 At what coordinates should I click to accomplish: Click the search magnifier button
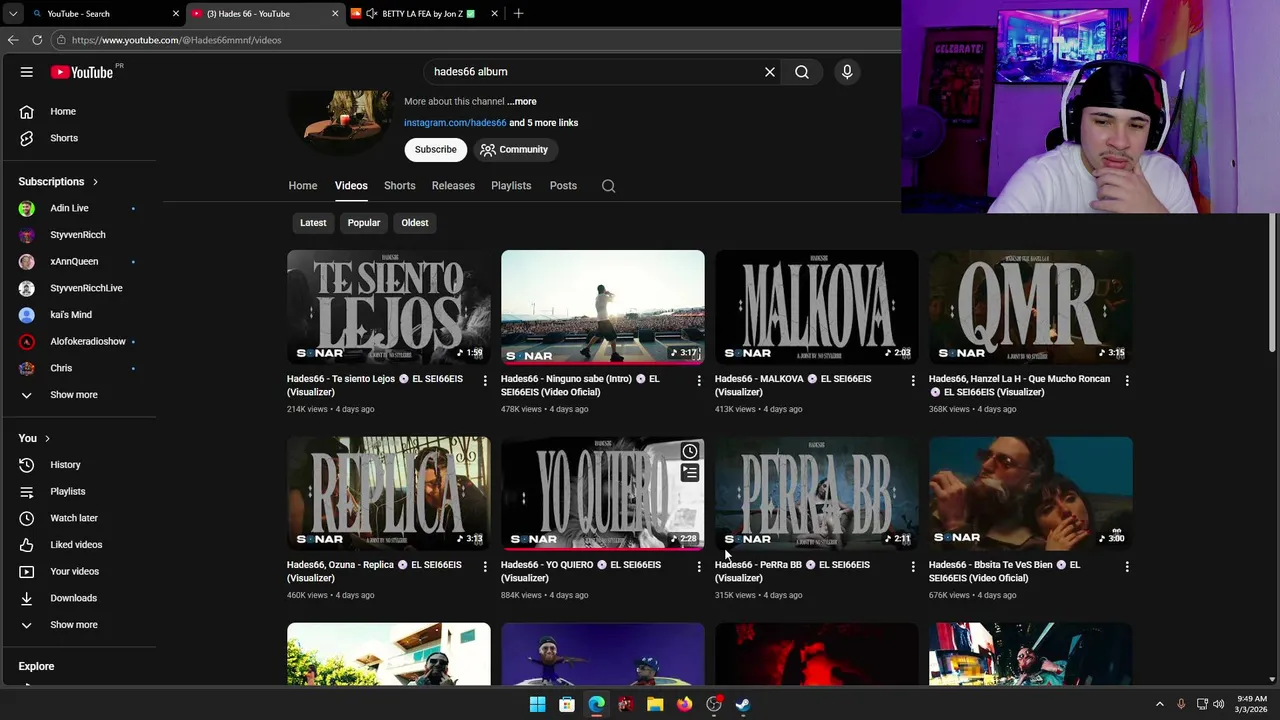pos(802,72)
